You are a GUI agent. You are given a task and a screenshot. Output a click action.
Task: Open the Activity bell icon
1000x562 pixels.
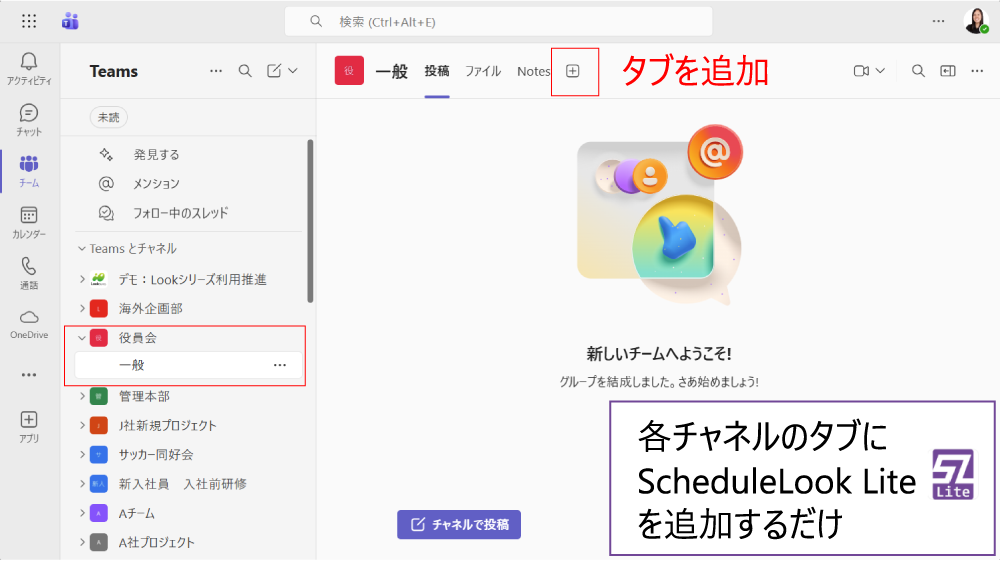coord(29,62)
